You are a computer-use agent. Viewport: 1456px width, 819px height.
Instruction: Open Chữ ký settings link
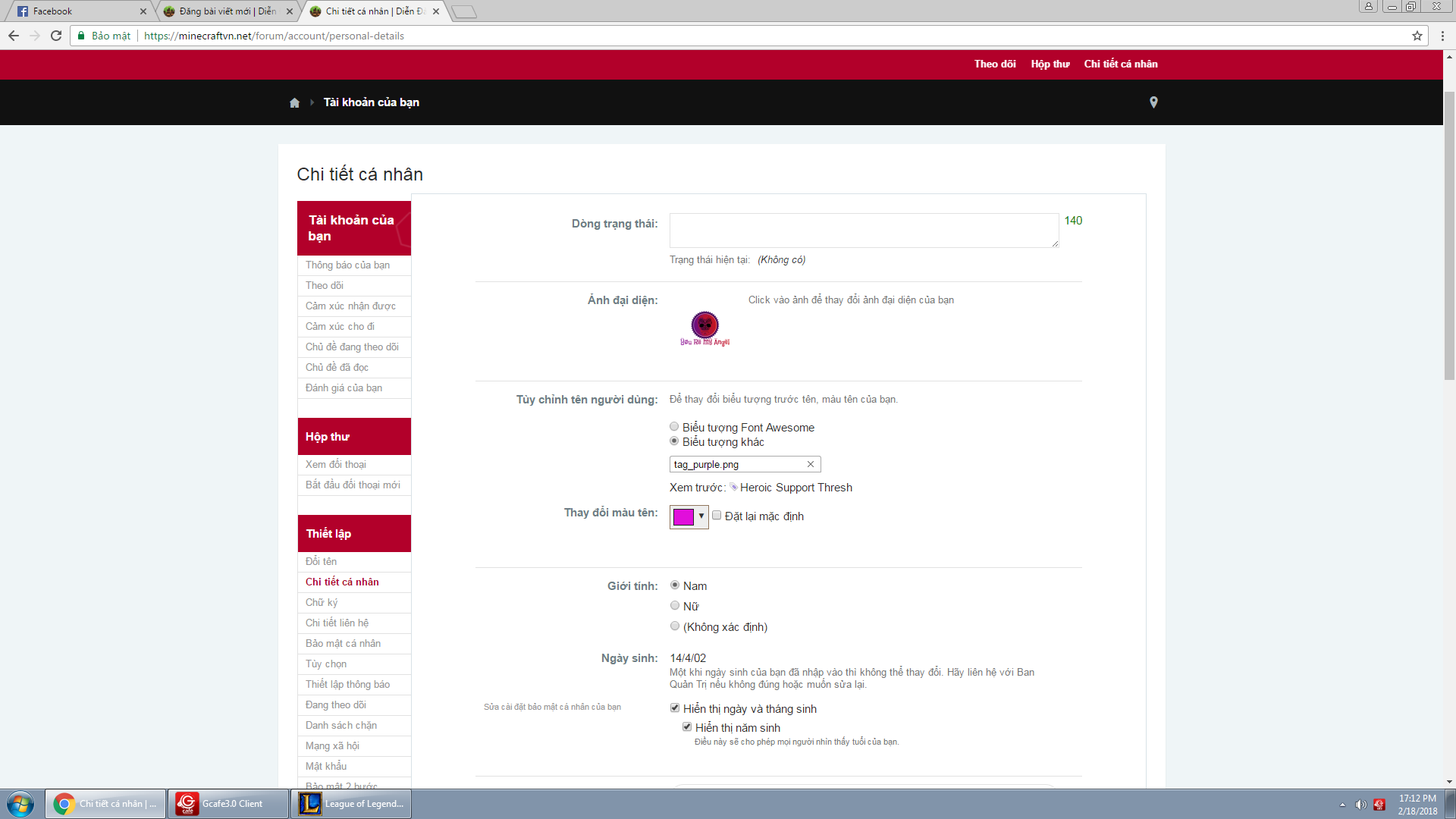click(322, 603)
